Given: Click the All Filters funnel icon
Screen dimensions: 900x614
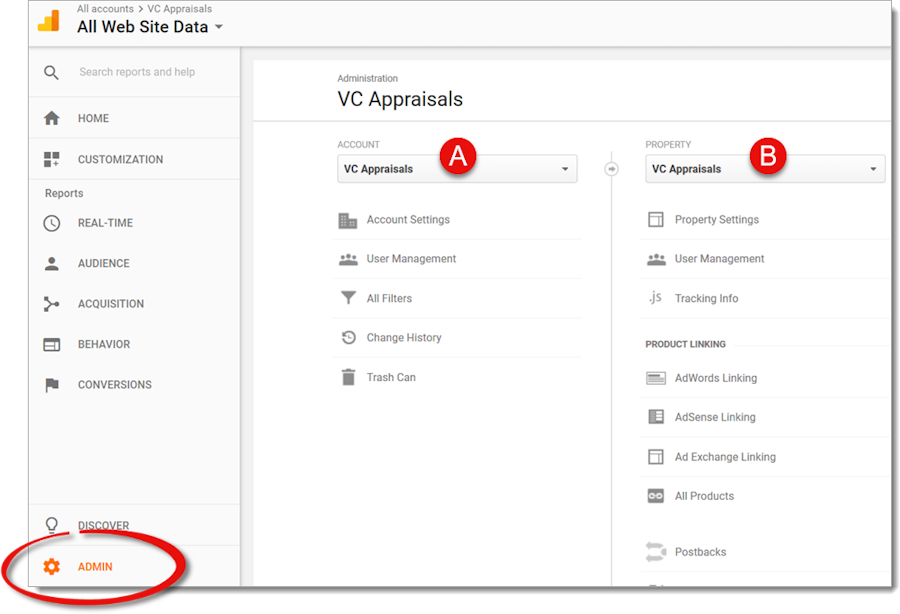Looking at the screenshot, I should point(348,298).
